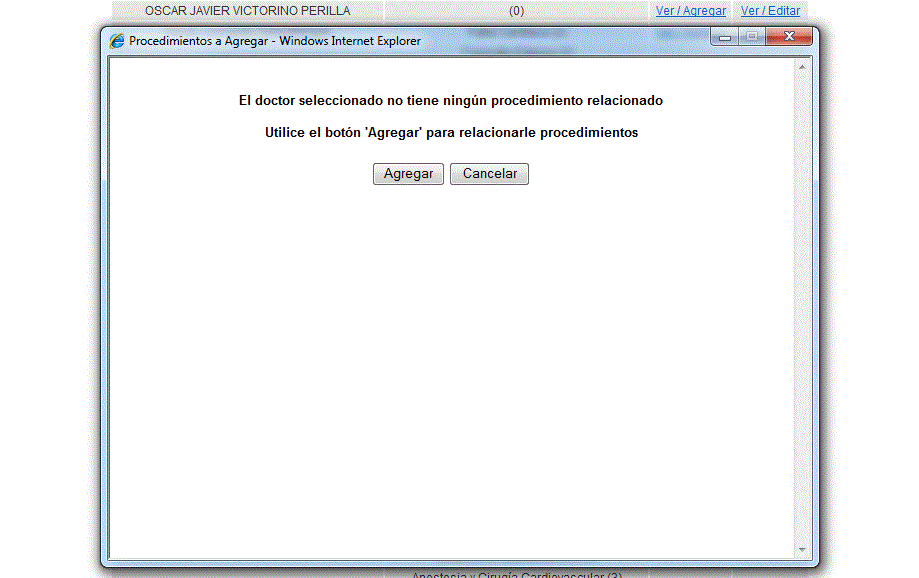
Task: Click the scrollbar down arrow in the popup
Action: (801, 550)
